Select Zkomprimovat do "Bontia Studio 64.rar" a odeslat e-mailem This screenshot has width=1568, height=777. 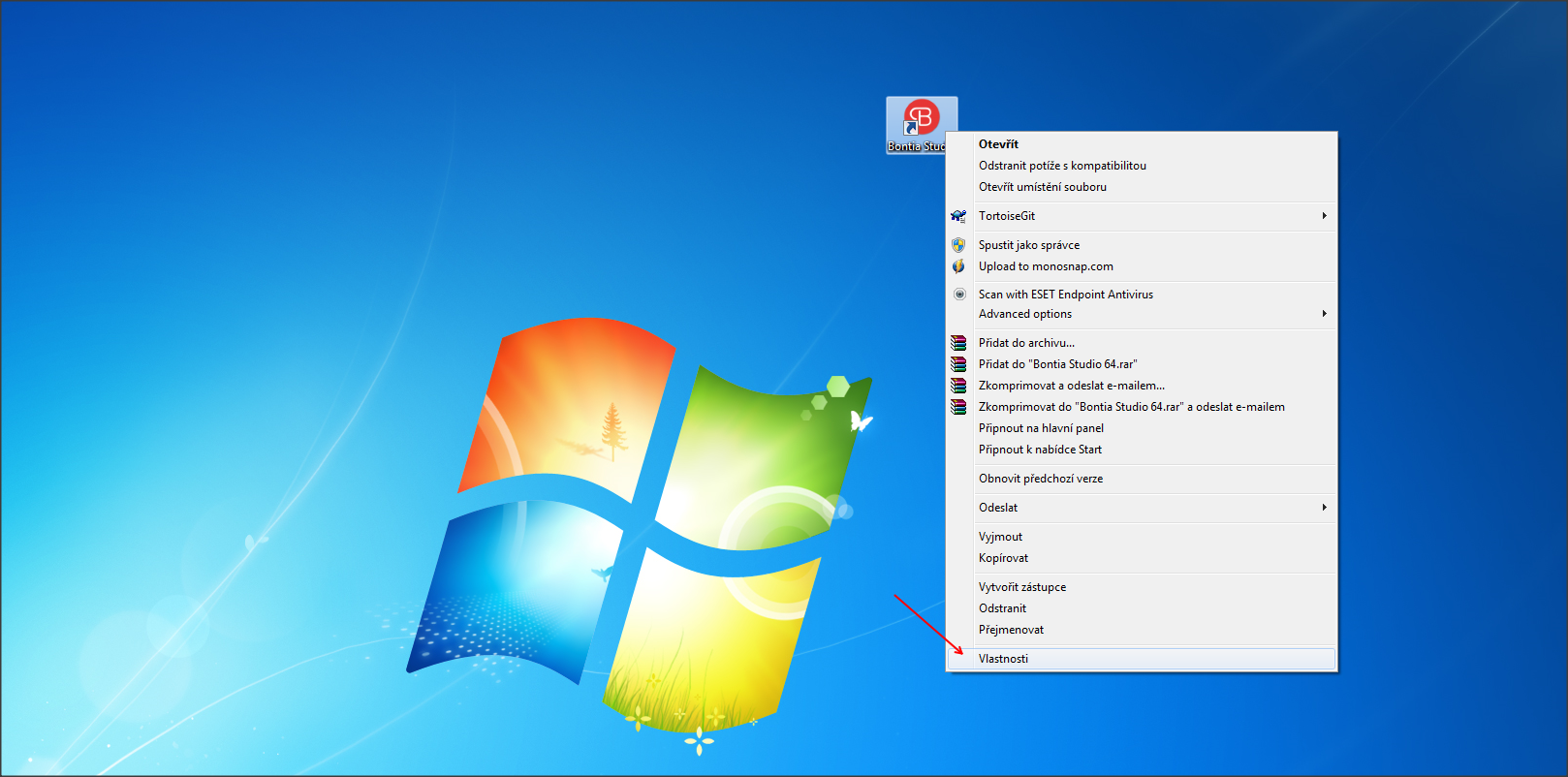click(1142, 407)
